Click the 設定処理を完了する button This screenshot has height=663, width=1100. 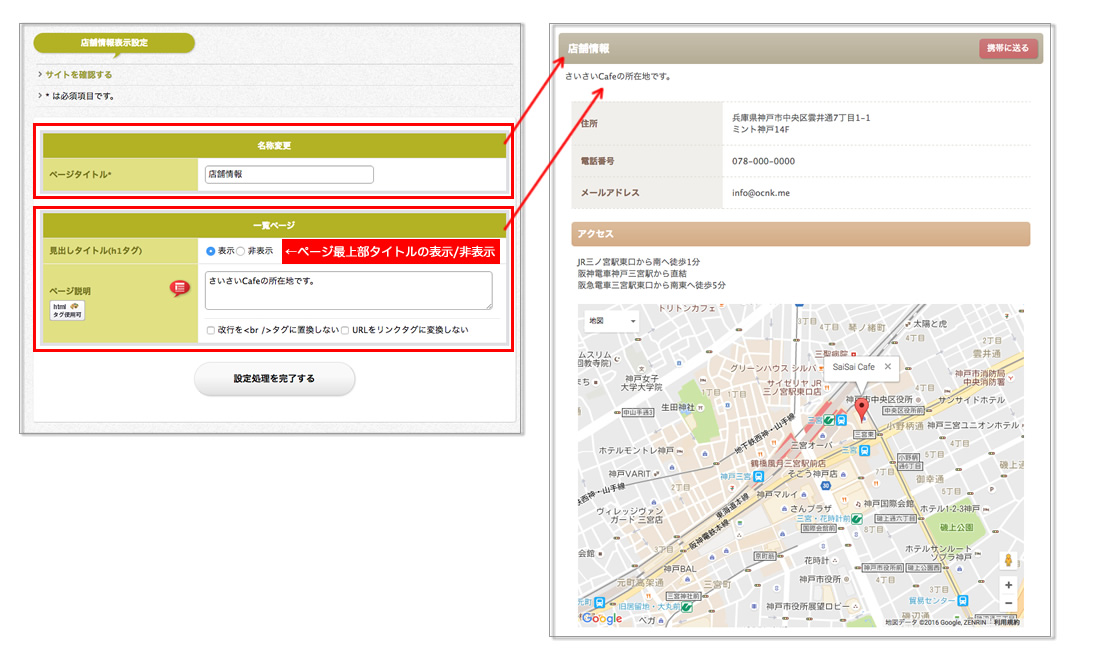coord(274,379)
